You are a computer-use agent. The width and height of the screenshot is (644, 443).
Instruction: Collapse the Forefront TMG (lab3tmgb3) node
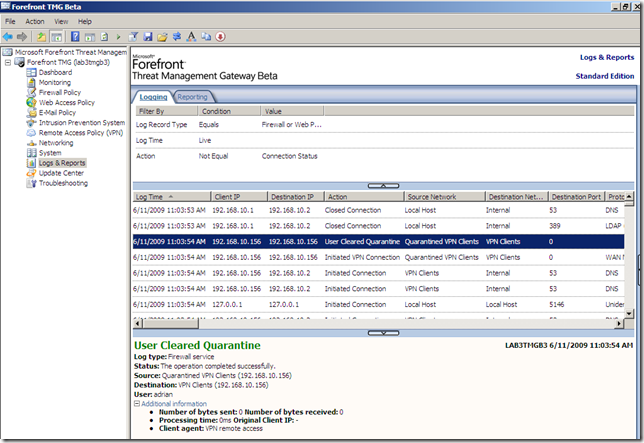(7, 62)
